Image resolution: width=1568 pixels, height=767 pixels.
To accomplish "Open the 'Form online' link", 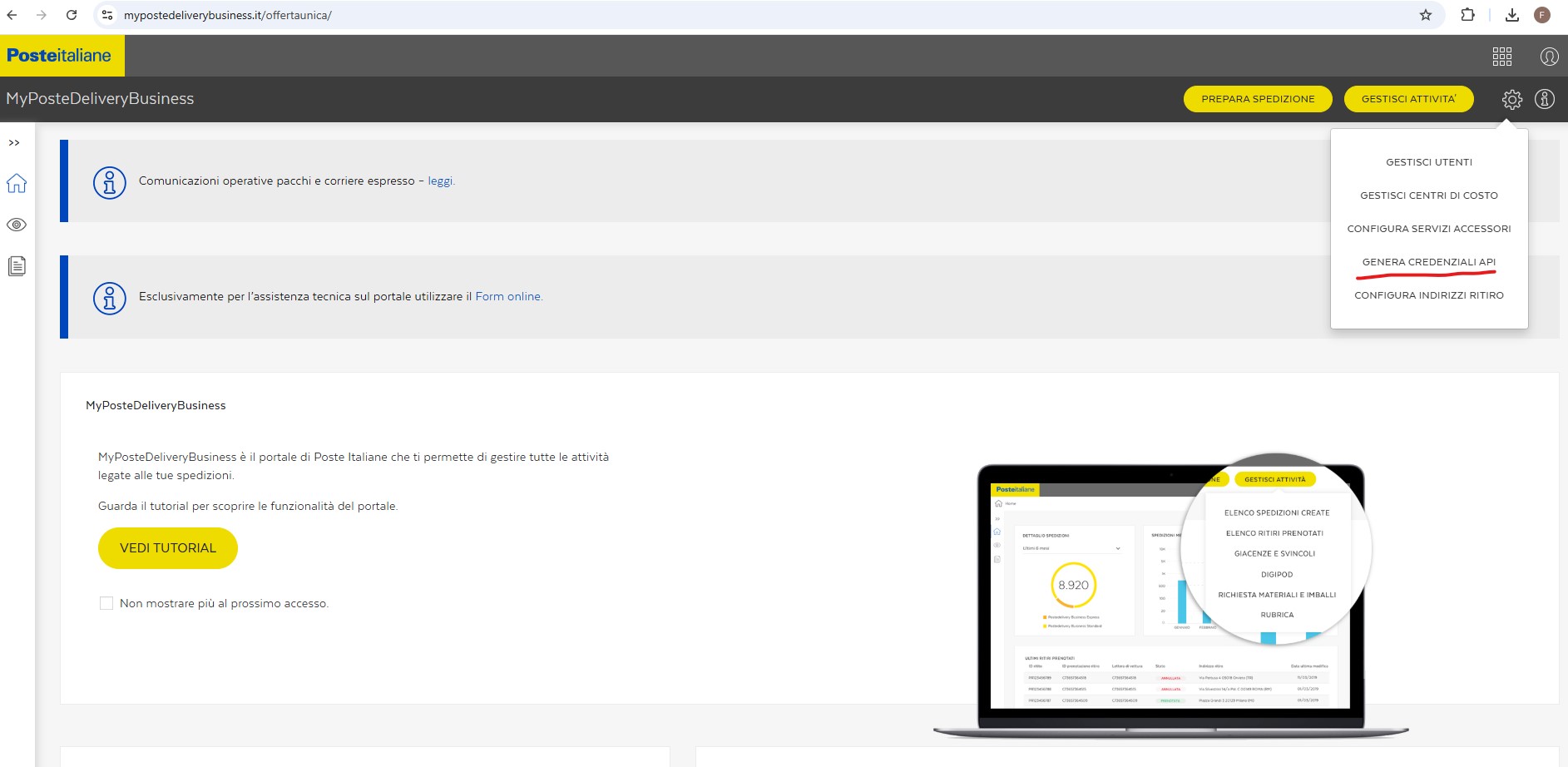I will tap(508, 297).
